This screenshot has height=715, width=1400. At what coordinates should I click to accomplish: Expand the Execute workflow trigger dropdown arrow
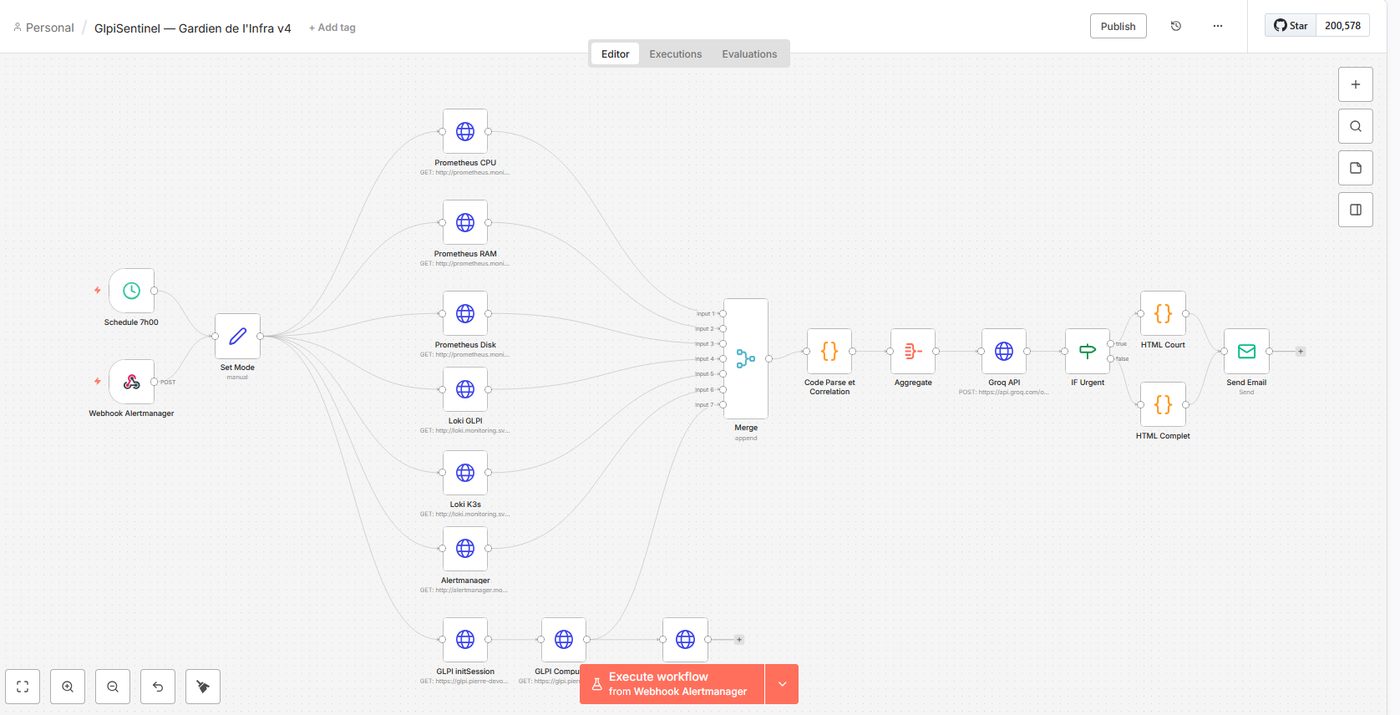tap(782, 684)
